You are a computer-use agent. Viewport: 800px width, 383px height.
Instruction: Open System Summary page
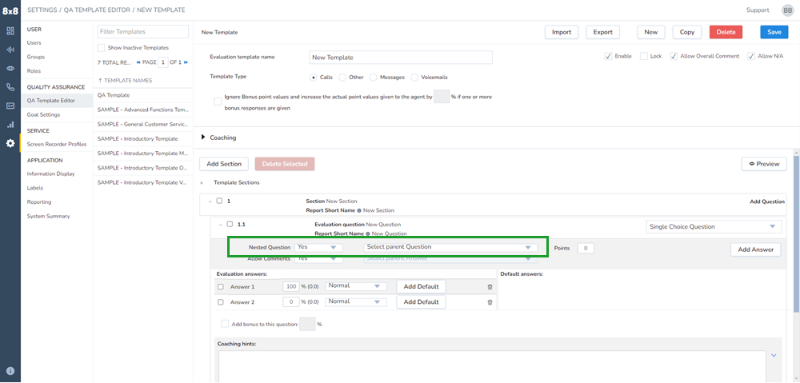[48, 216]
